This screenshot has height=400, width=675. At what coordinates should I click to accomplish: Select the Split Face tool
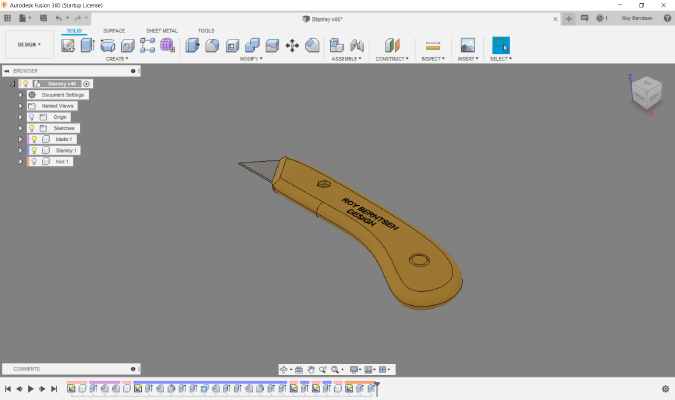tap(272, 45)
